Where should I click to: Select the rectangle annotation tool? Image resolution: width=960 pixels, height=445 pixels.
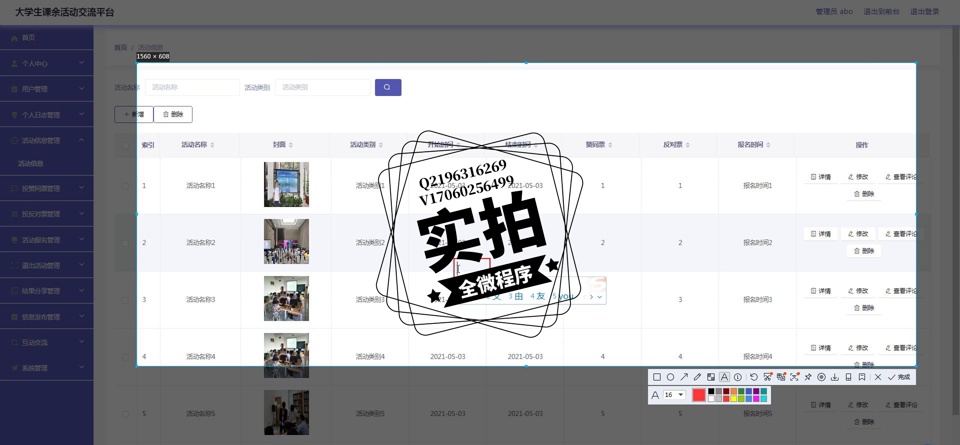coord(657,377)
